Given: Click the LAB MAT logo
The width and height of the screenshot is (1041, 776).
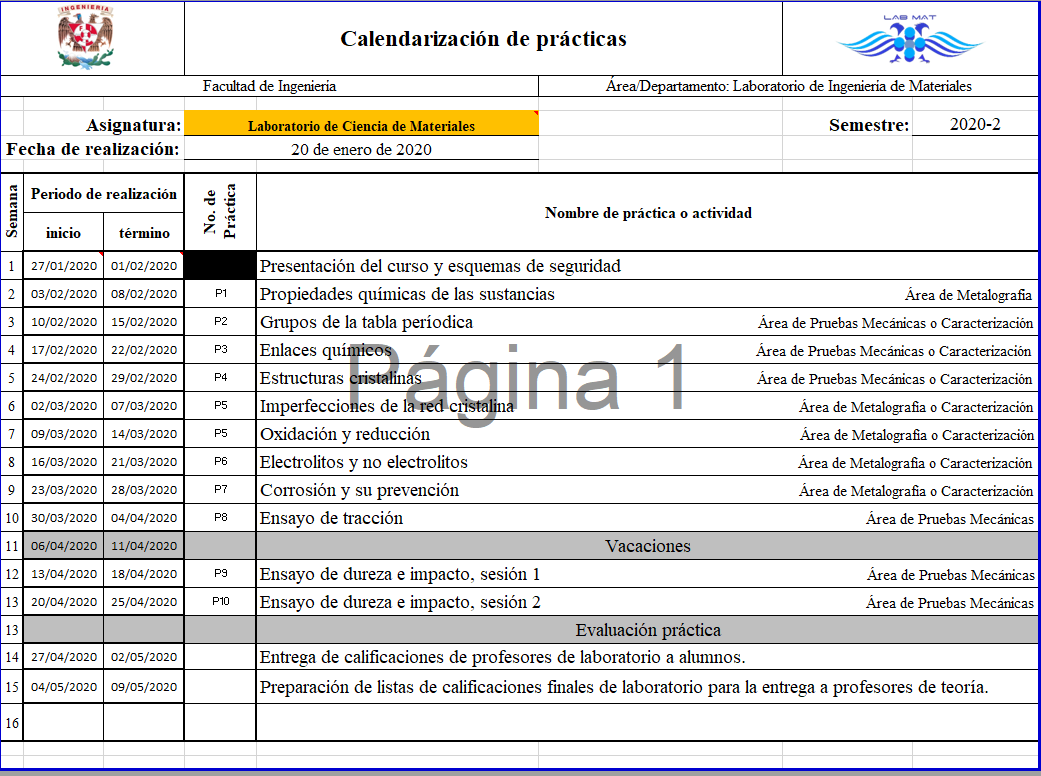Looking at the screenshot, I should 910,39.
